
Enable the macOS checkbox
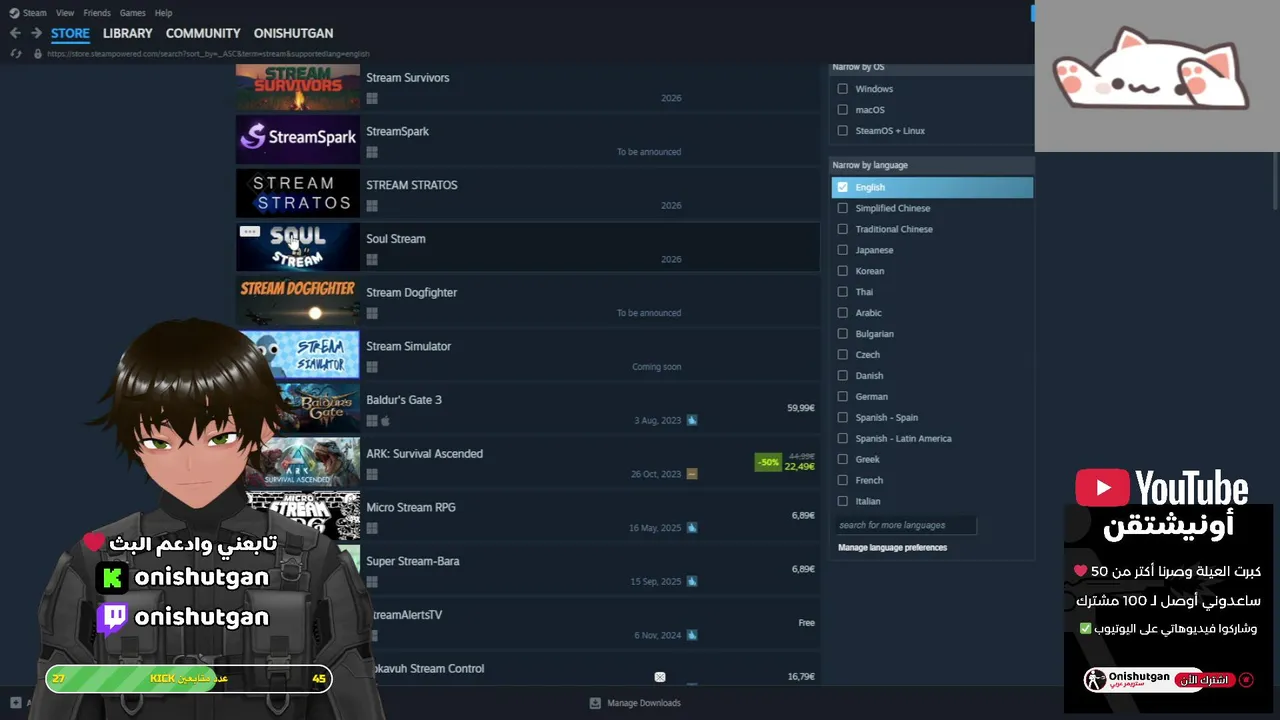tap(842, 110)
